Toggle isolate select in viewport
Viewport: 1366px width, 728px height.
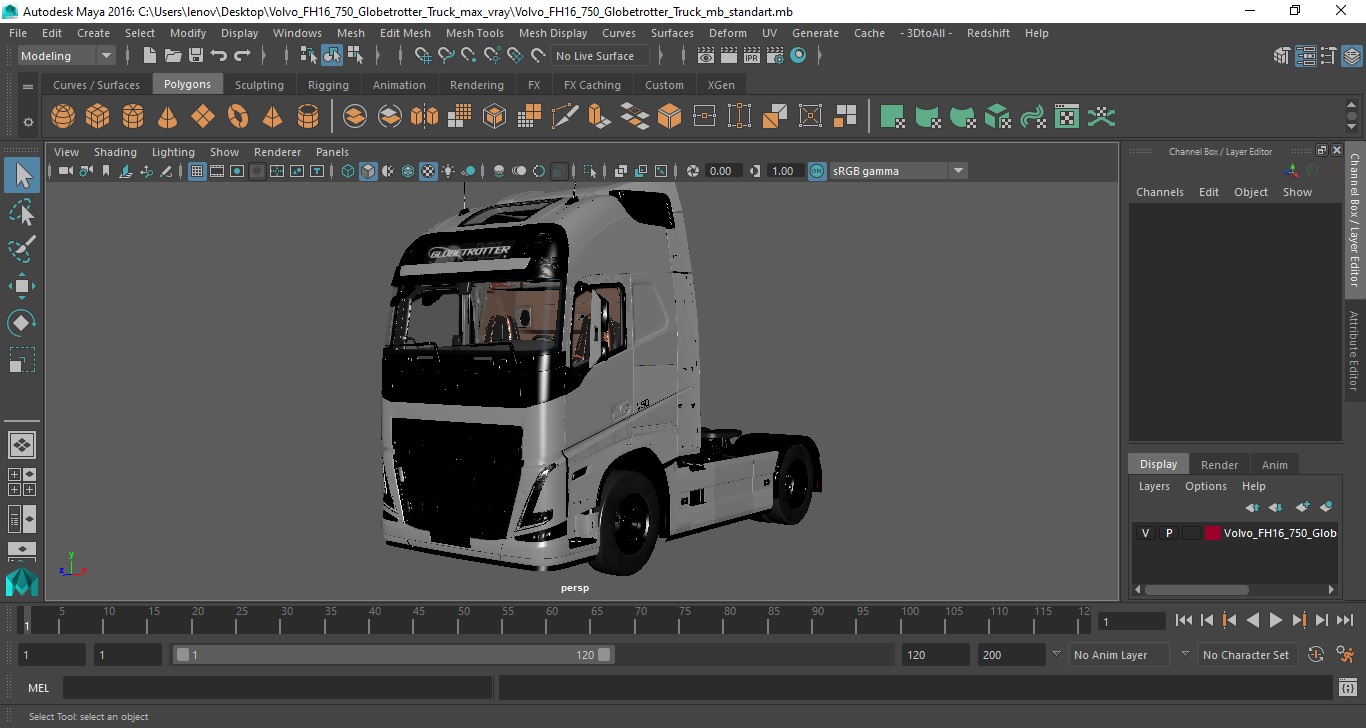[590, 171]
